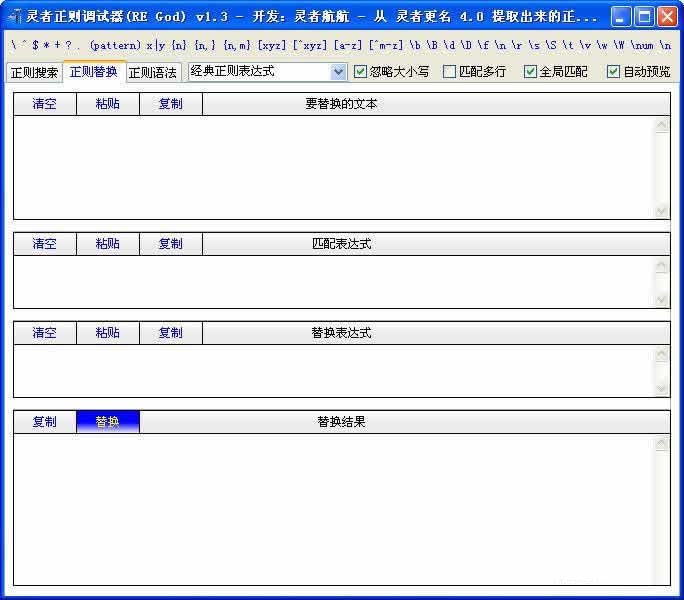Insert the (pattern) regex token

115,46
